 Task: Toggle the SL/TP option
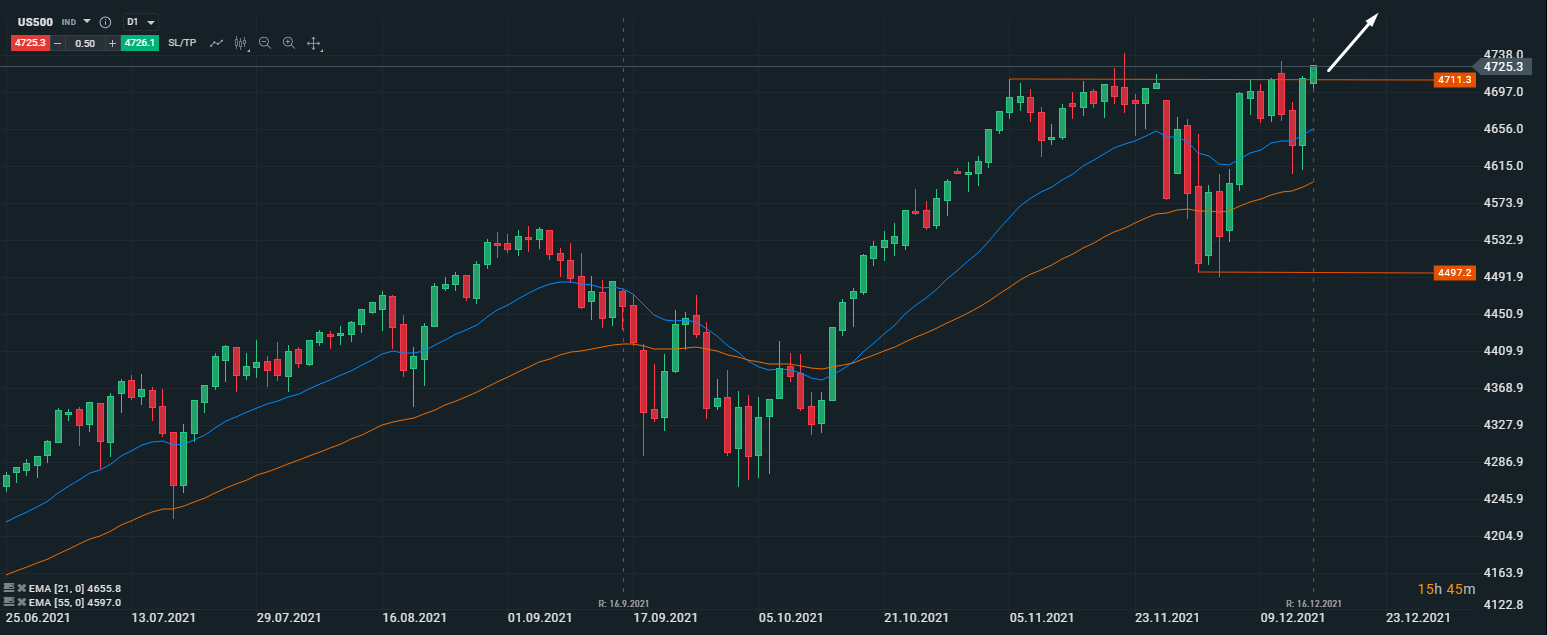pyautogui.click(x=182, y=43)
